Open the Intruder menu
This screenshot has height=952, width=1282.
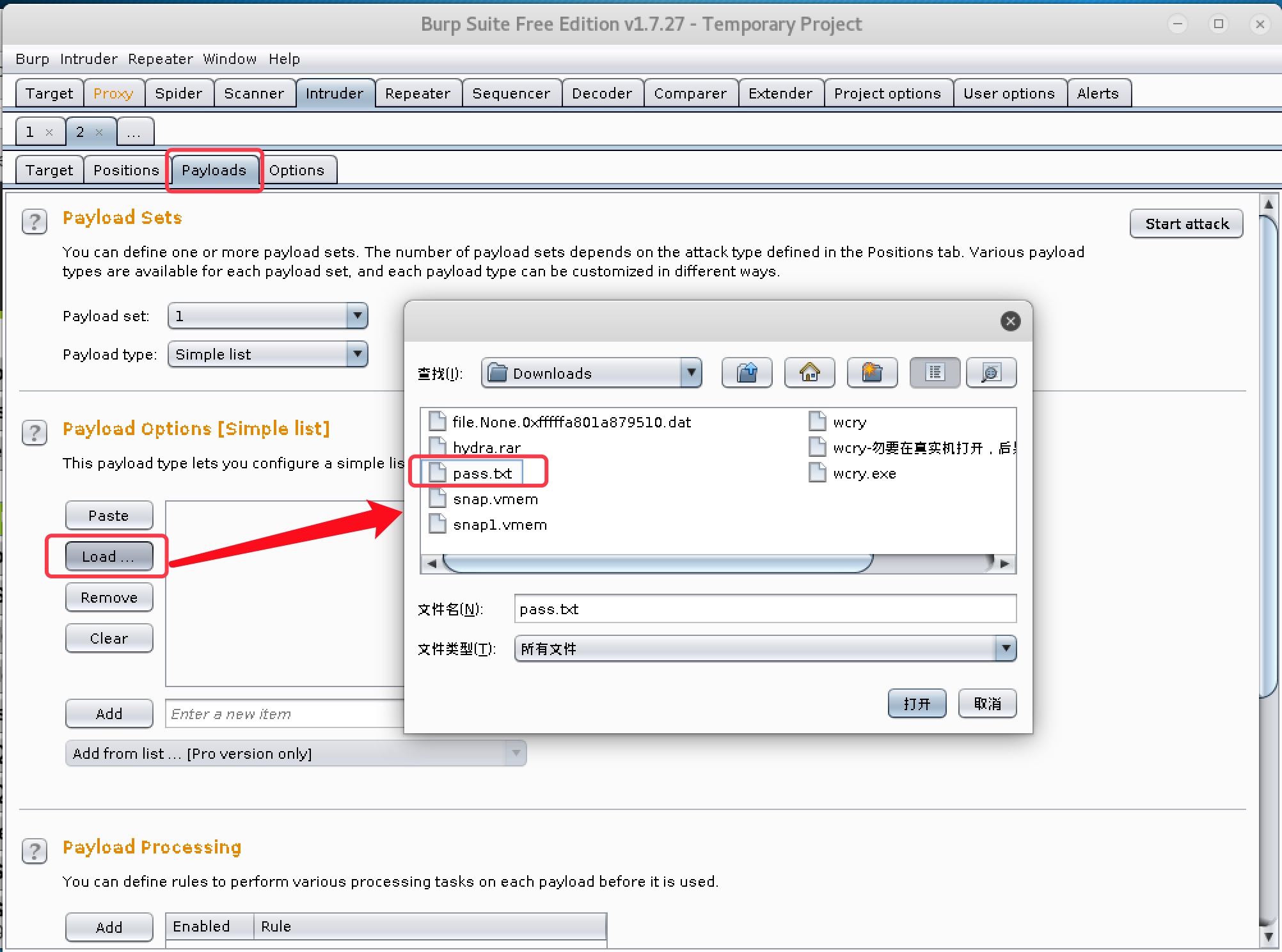(x=88, y=59)
